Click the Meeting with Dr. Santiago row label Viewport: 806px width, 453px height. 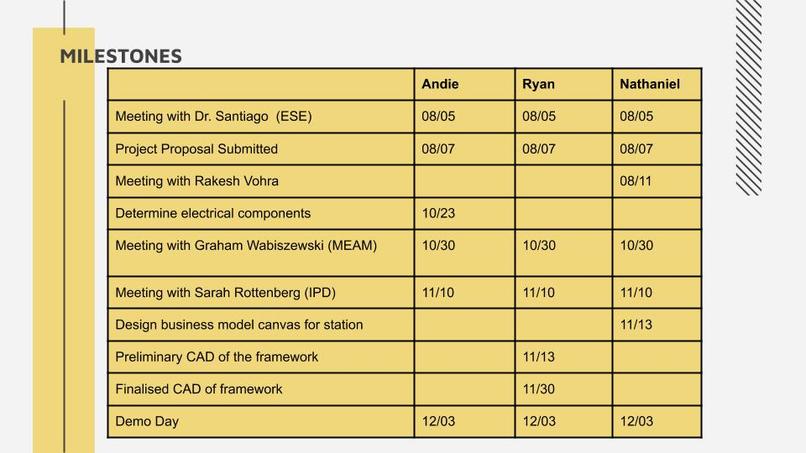tap(261, 117)
